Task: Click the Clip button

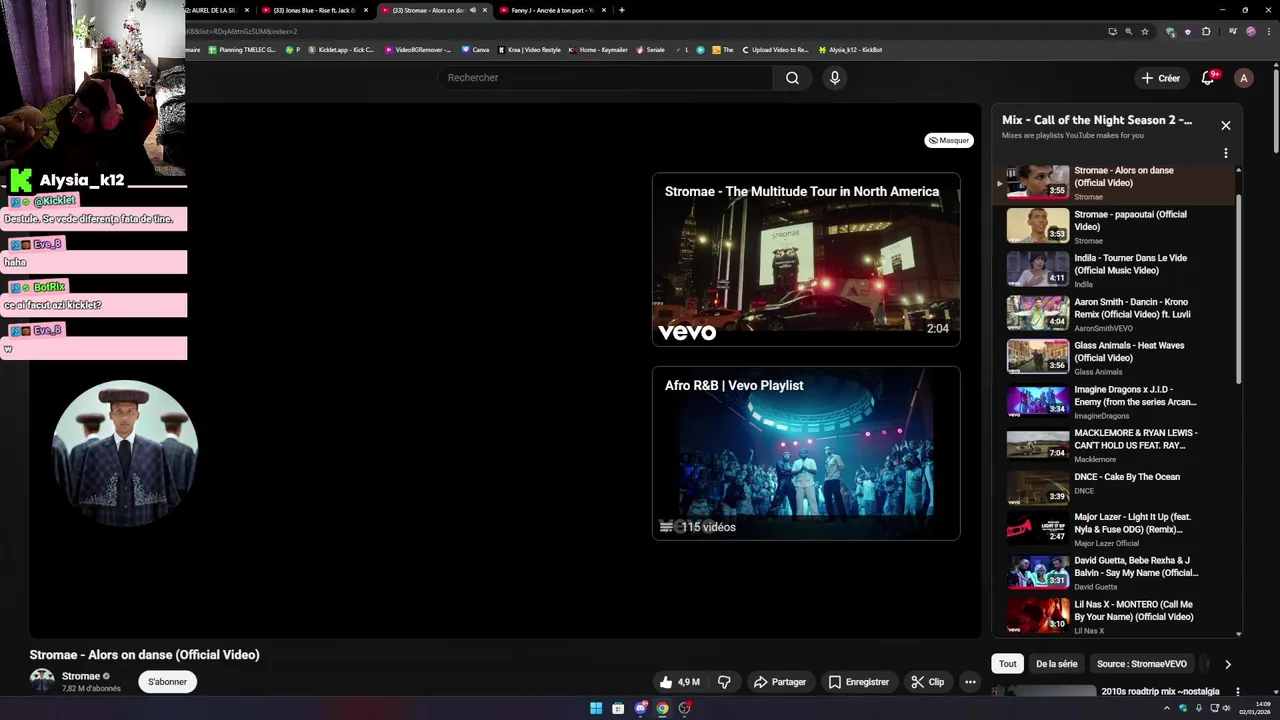Action: coord(927,682)
